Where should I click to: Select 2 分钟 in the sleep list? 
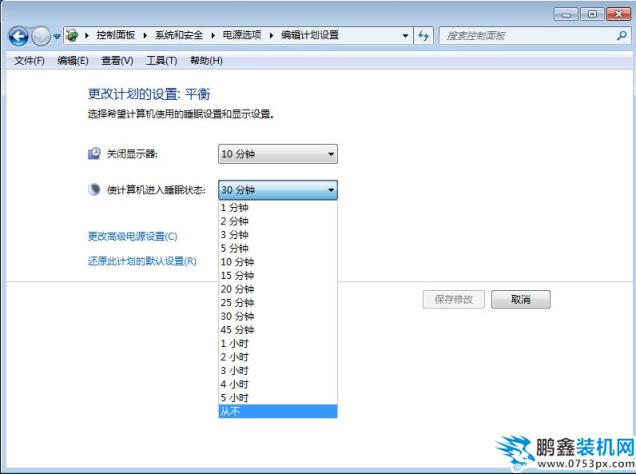[x=278, y=221]
